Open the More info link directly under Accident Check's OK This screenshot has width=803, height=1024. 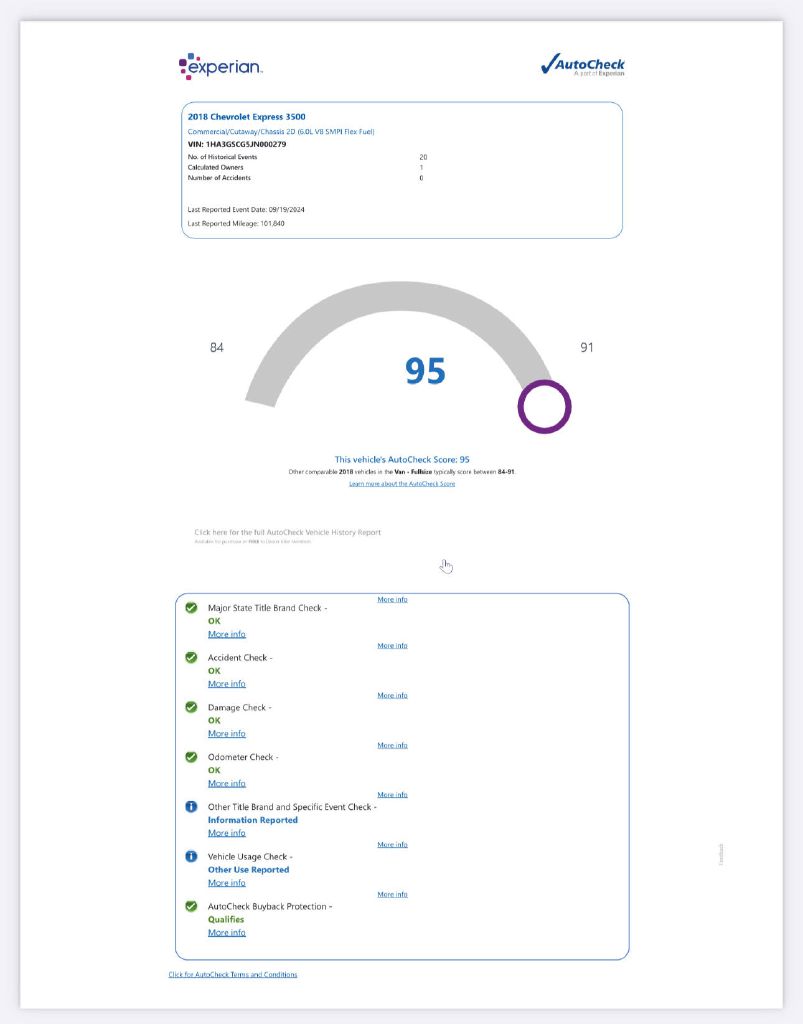pyautogui.click(x=227, y=684)
